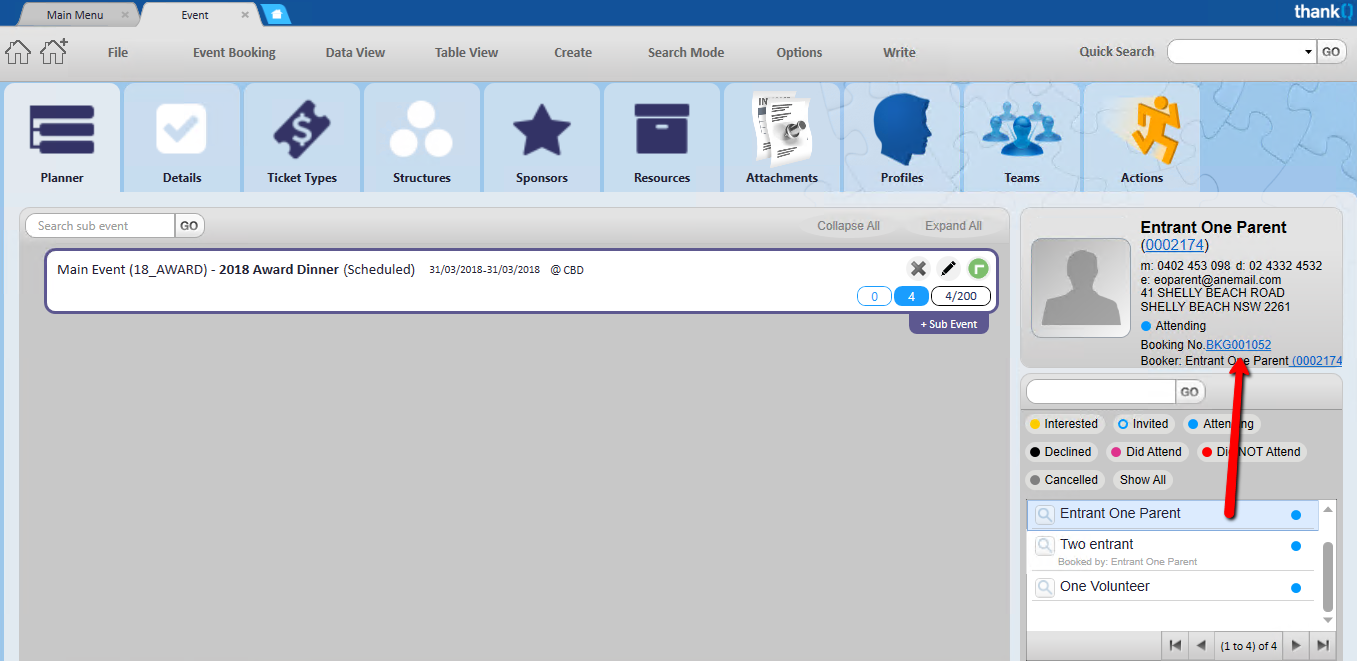This screenshot has width=1357, height=661.
Task: Toggle the Cancelled status filter
Action: [x=1063, y=480]
